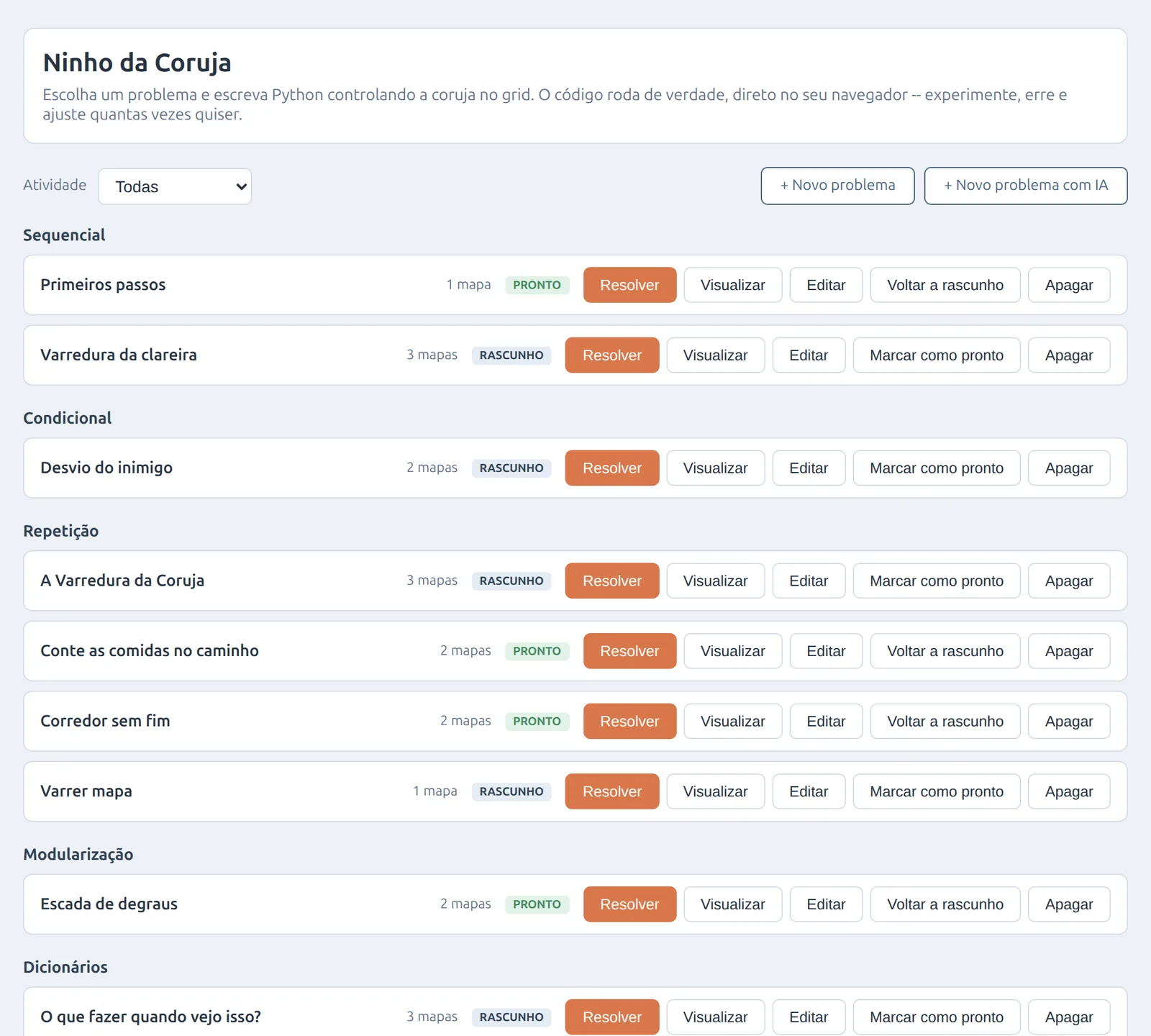Image resolution: width=1151 pixels, height=1036 pixels.
Task: Click the + Novo problema button
Action: (837, 186)
